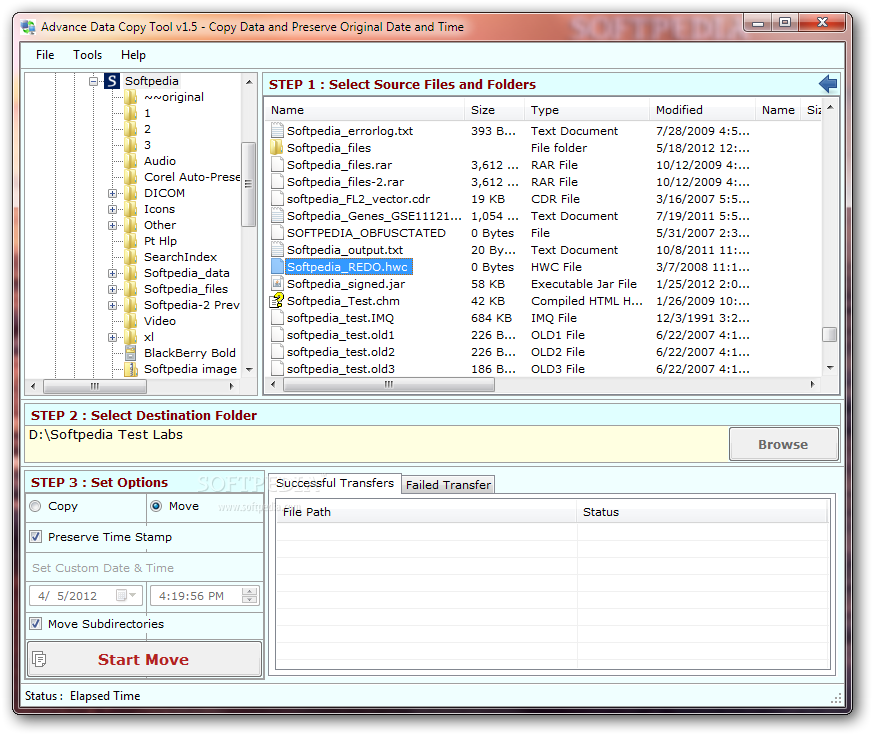Switch to the Successful Transfers tab
This screenshot has width=873, height=735.
tap(335, 483)
